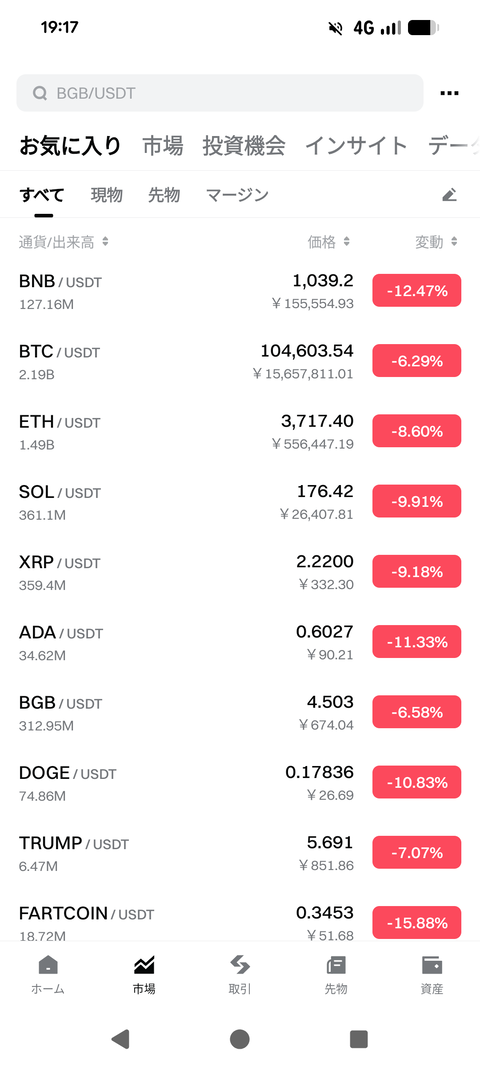Image resolution: width=480 pixels, height=1067 pixels.
Task: Tap the Android back triangle button
Action: [x=120, y=1038]
